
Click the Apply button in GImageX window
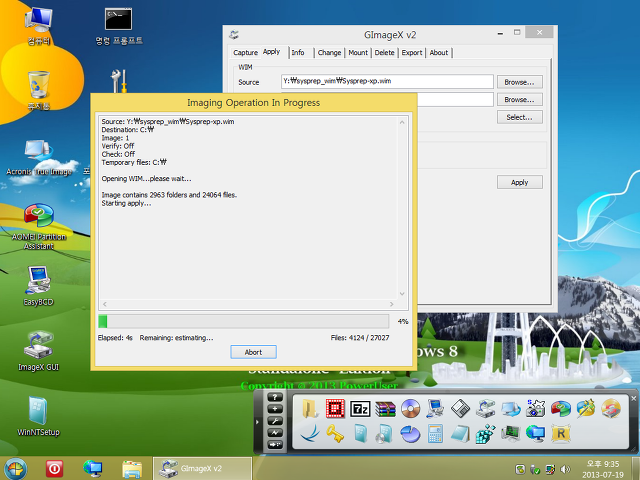[x=520, y=182]
